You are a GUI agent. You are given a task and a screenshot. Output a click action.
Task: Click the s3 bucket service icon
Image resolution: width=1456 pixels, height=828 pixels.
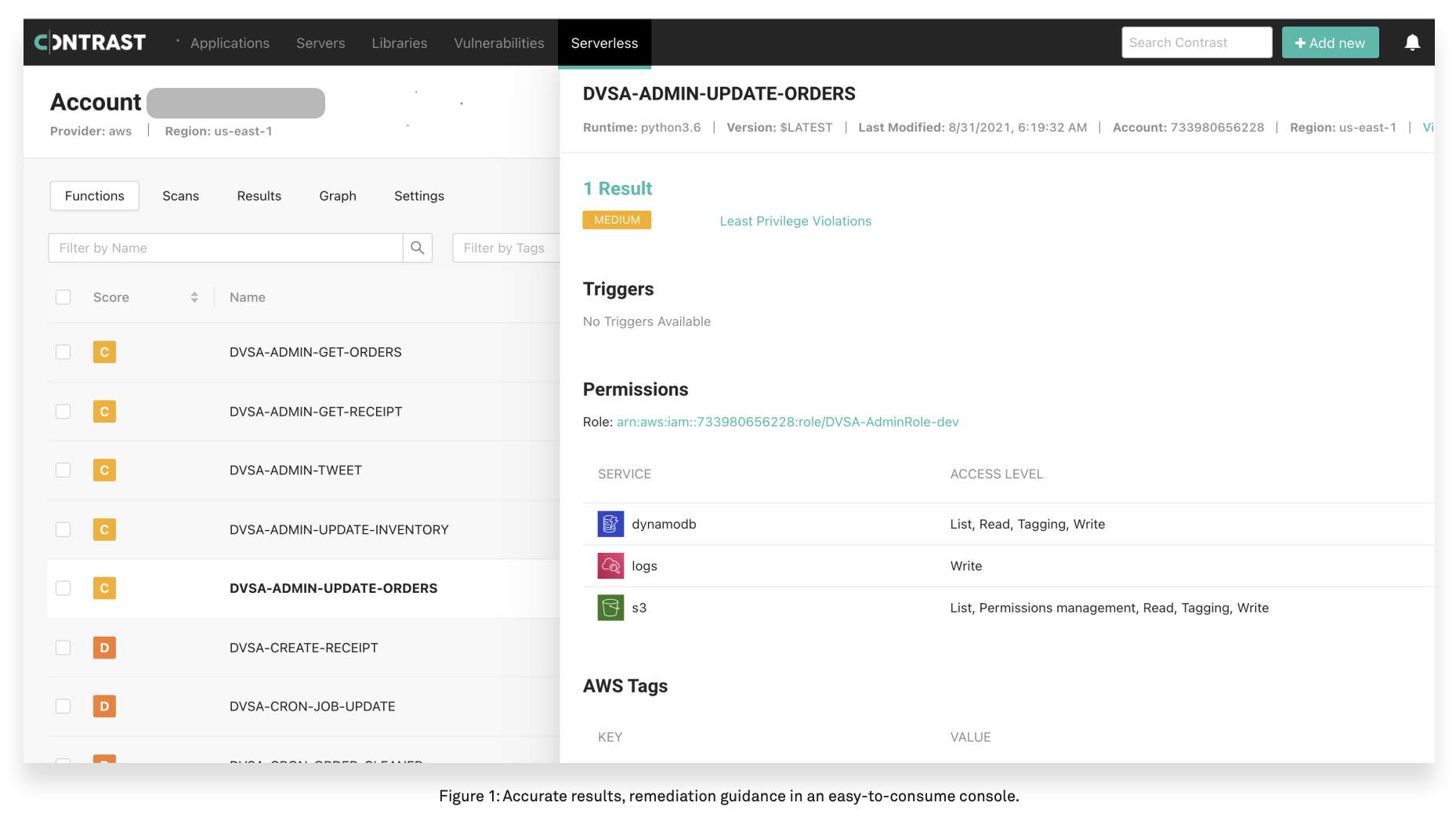tap(610, 608)
